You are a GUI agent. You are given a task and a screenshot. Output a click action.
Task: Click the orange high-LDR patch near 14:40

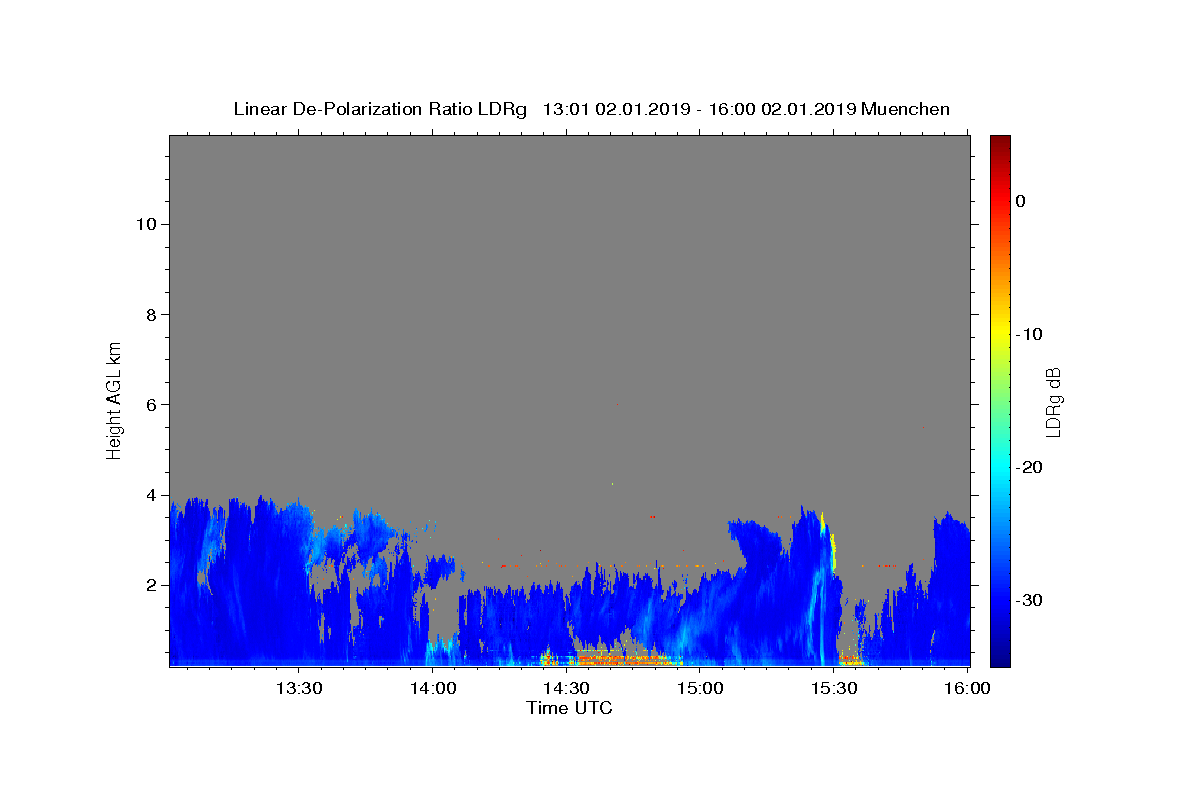point(620,659)
